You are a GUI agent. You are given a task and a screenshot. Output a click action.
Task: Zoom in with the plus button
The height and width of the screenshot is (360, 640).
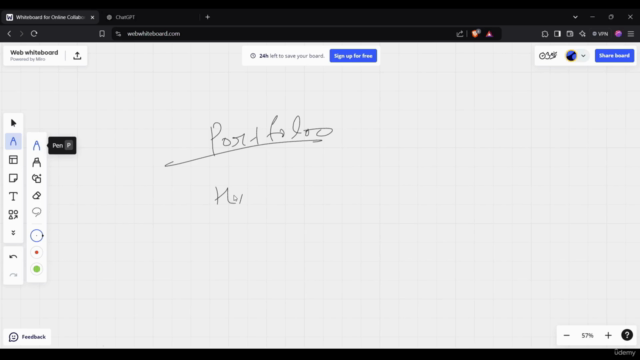click(x=608, y=336)
